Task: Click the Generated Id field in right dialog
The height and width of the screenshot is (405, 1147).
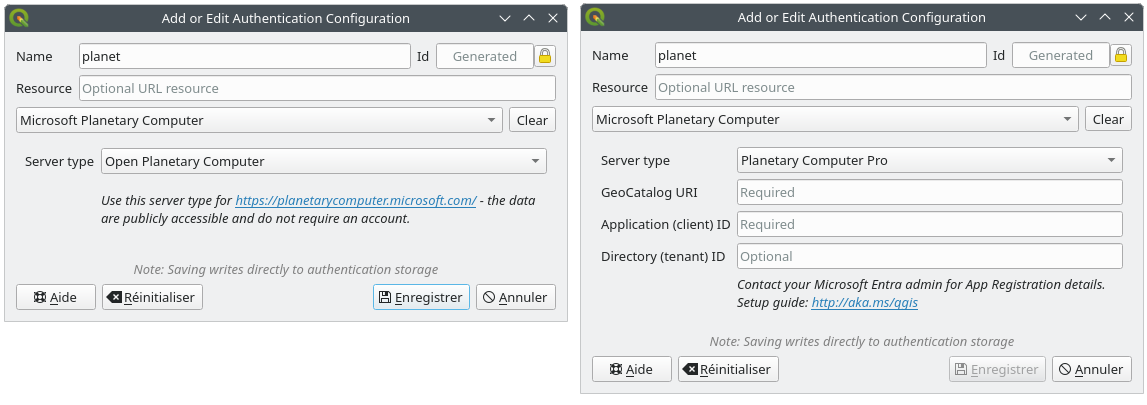Action: point(1061,56)
